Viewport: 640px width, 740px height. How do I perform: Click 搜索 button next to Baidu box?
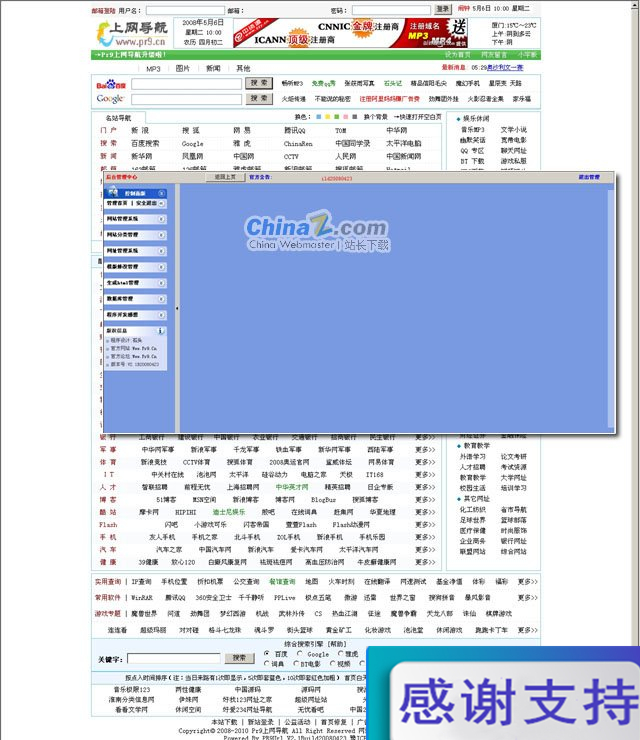tap(259, 83)
